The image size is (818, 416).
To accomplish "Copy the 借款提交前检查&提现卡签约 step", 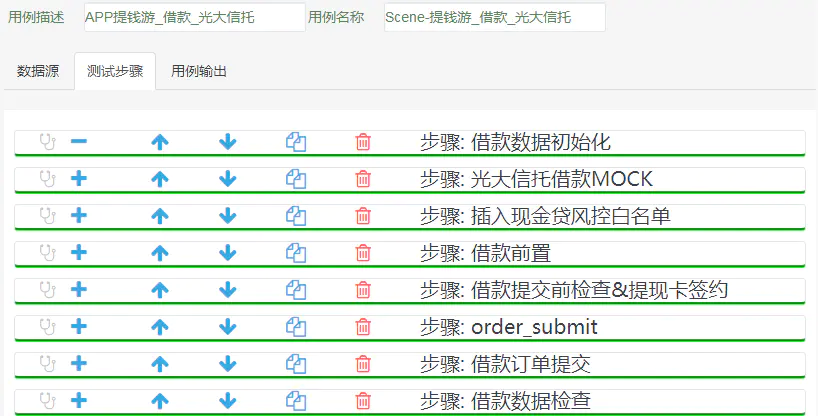I will pos(296,290).
